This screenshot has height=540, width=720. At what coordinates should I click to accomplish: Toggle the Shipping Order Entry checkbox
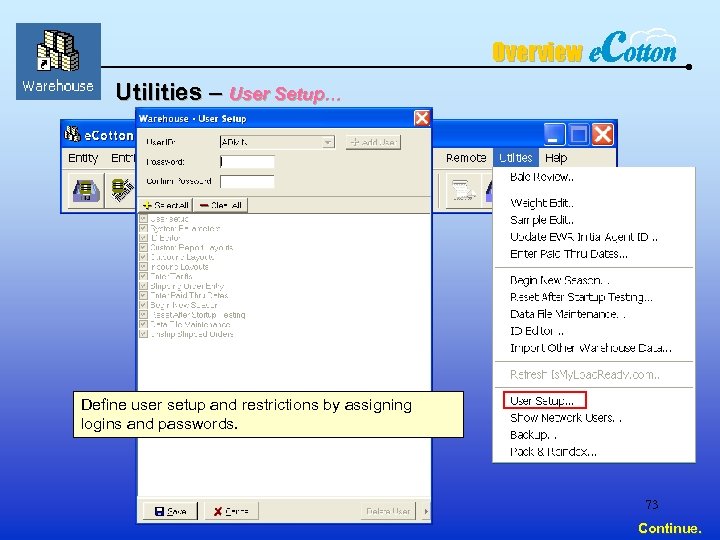click(143, 286)
